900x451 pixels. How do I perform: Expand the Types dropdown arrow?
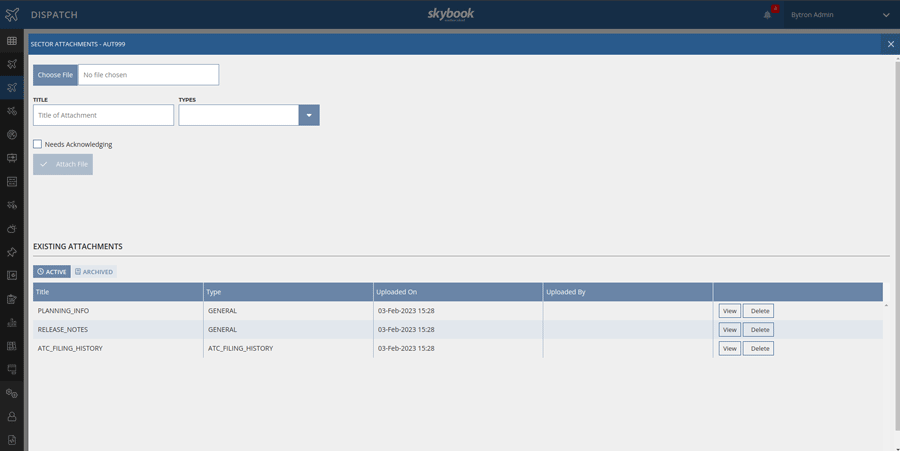tap(309, 115)
